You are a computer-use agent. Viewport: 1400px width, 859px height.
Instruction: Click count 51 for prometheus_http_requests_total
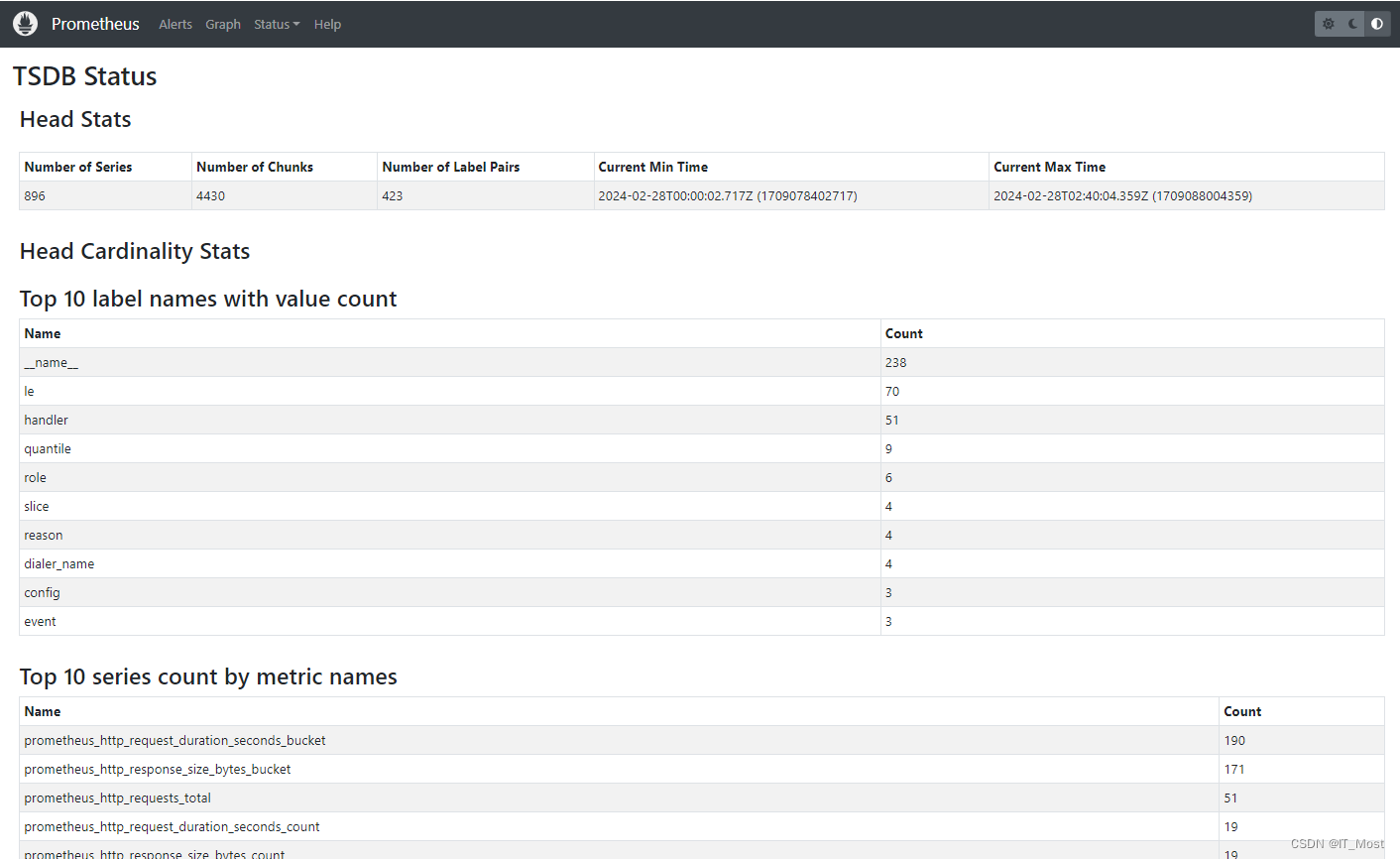pos(1230,798)
